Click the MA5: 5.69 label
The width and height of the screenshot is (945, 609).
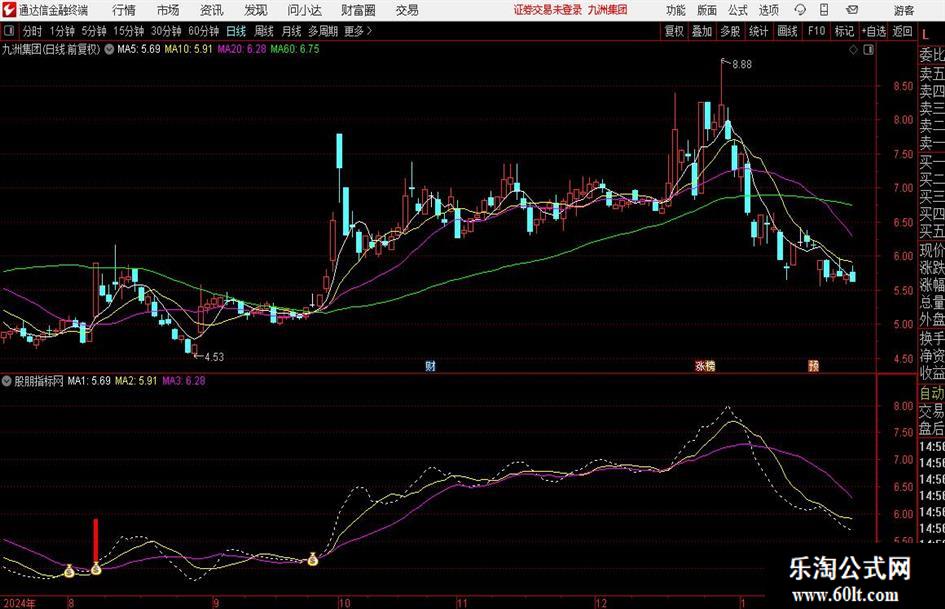139,49
